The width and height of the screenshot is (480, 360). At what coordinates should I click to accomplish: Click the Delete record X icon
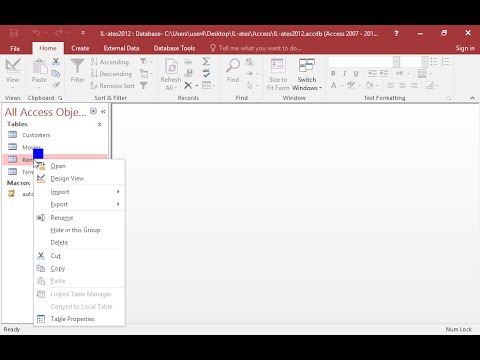click(188, 86)
